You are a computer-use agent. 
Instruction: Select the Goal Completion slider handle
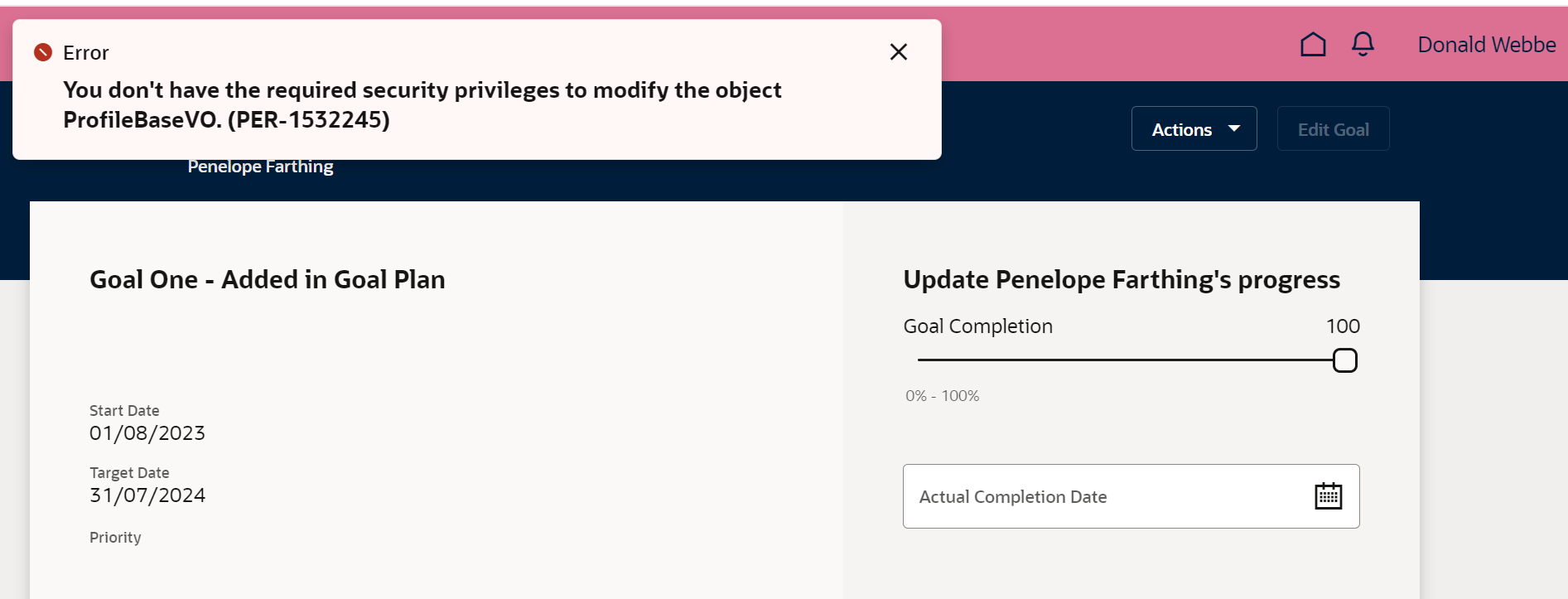[1345, 360]
